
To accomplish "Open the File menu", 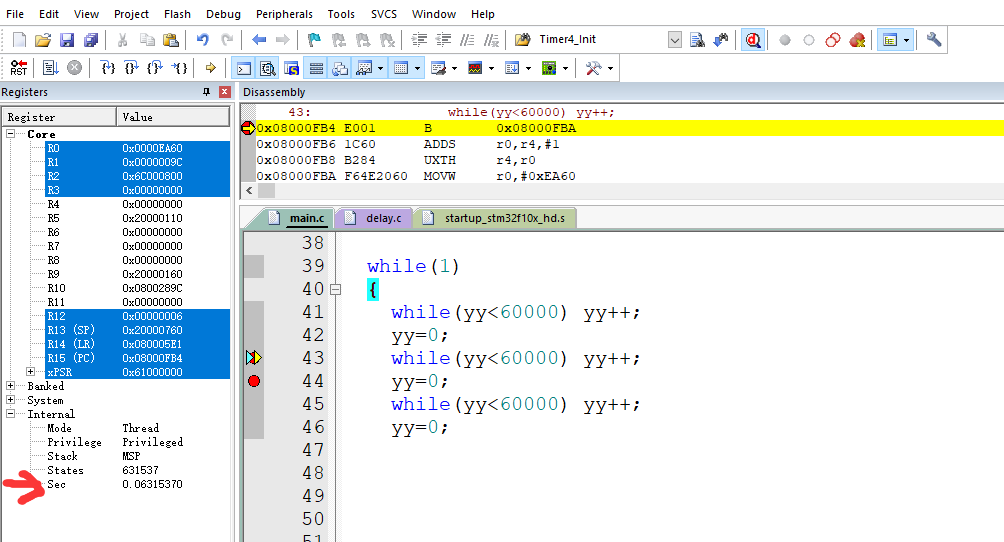I will [15, 13].
